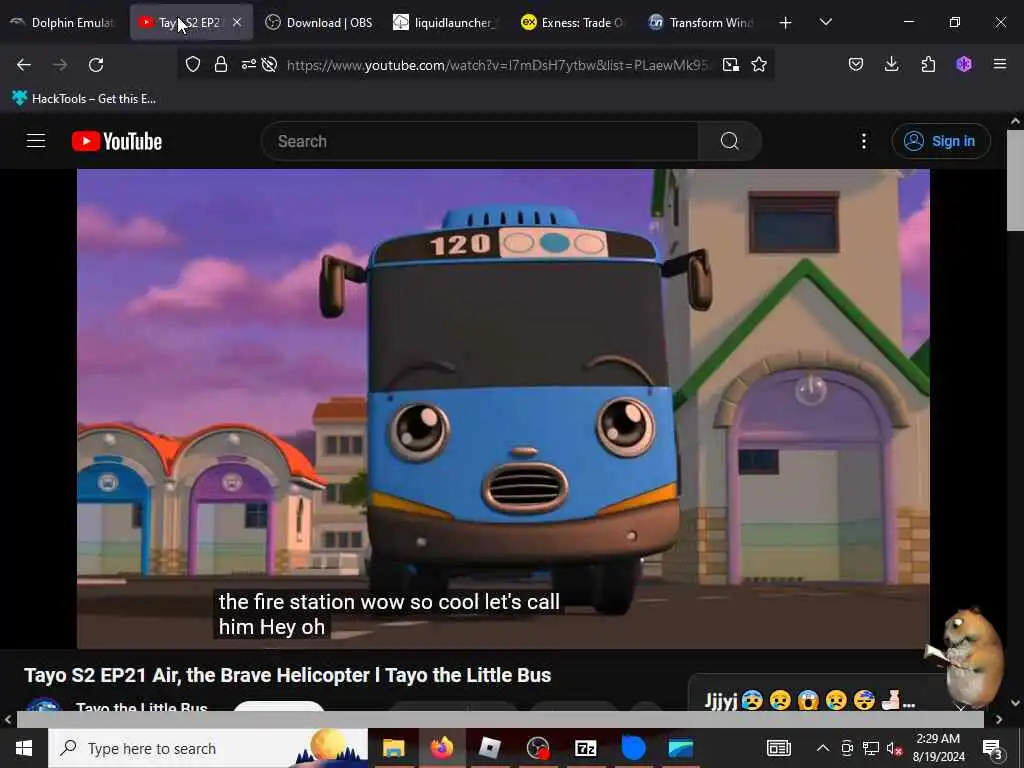Viewport: 1024px width, 768px height.
Task: Open the network tray icon
Action: (x=871, y=748)
